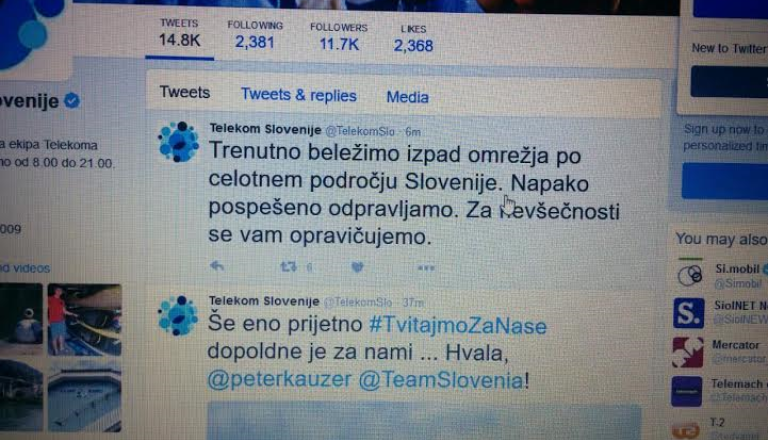768x440 pixels.
Task: Select the Tweets tab
Action: (185, 92)
